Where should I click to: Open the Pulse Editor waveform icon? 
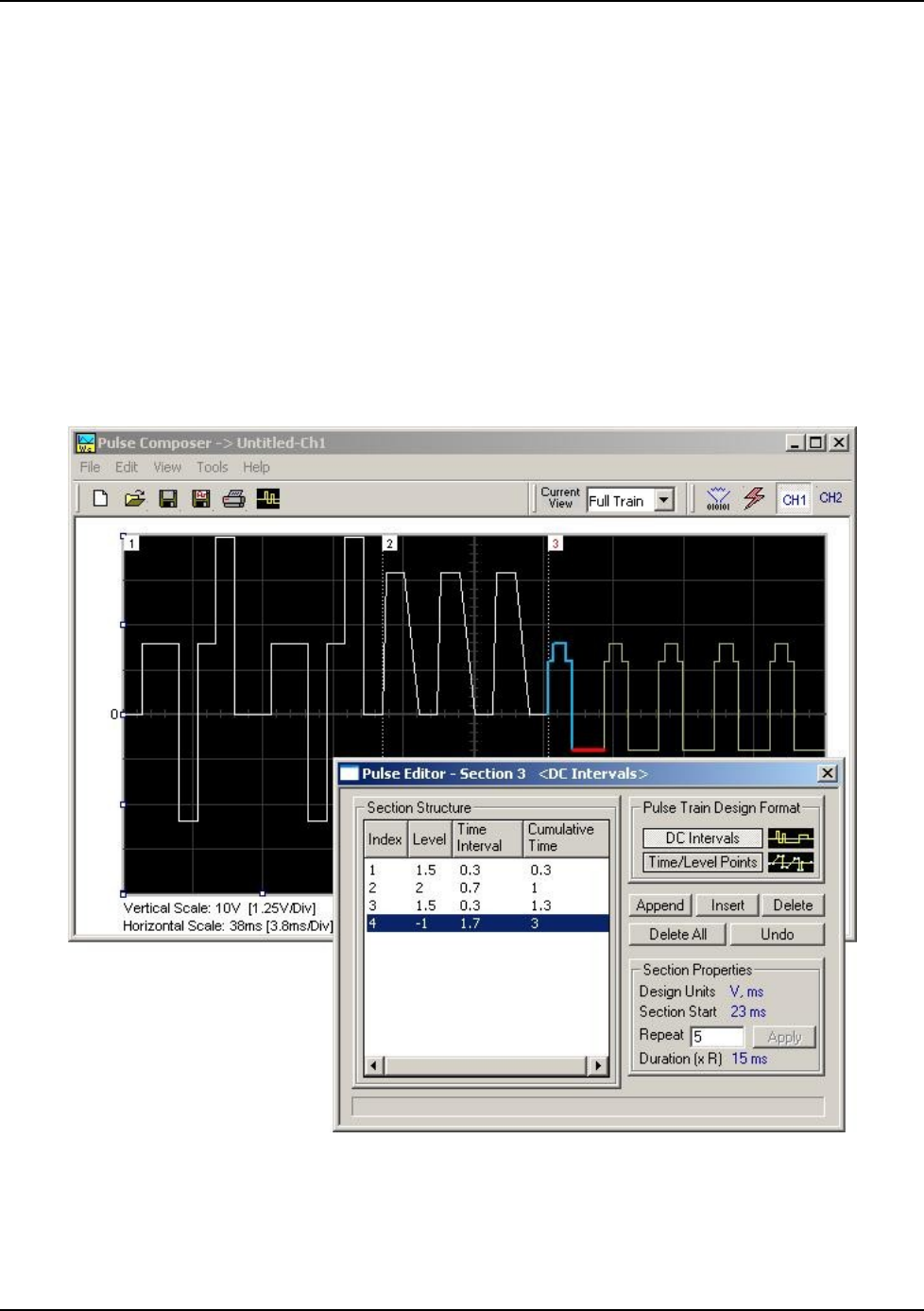click(x=268, y=499)
